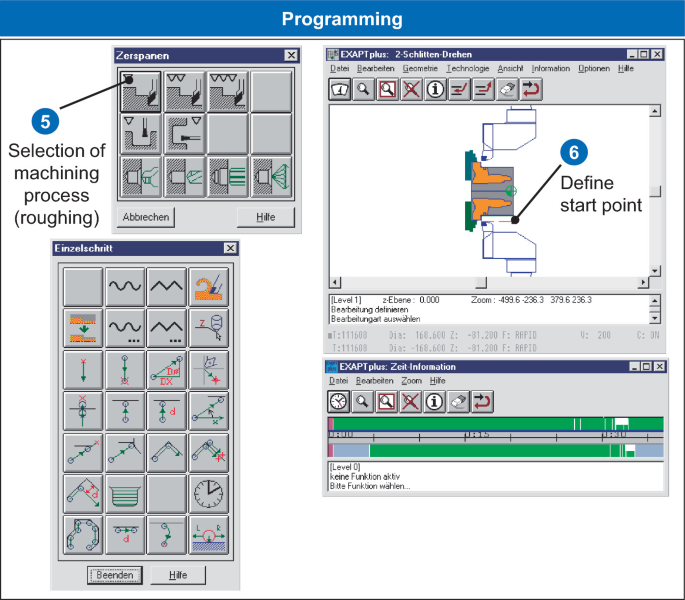
Task: Select the sine wave icon in top row
Action: point(125,287)
